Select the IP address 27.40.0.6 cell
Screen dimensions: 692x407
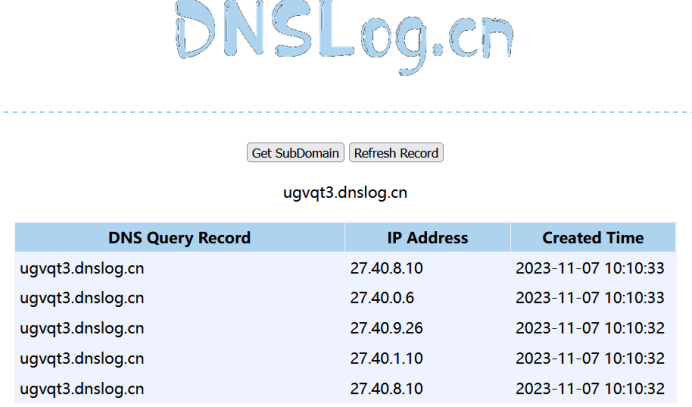click(x=382, y=298)
